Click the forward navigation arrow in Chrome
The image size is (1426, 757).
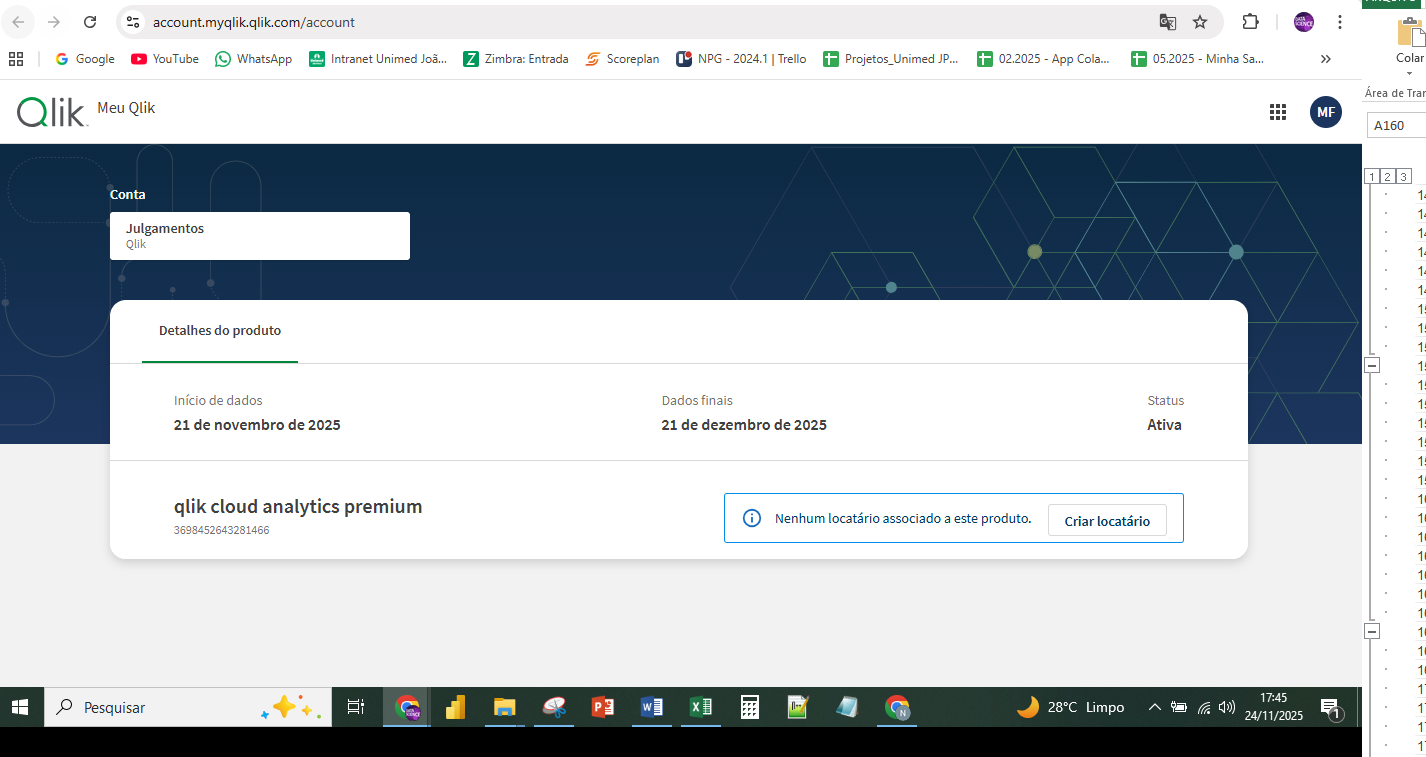[54, 22]
